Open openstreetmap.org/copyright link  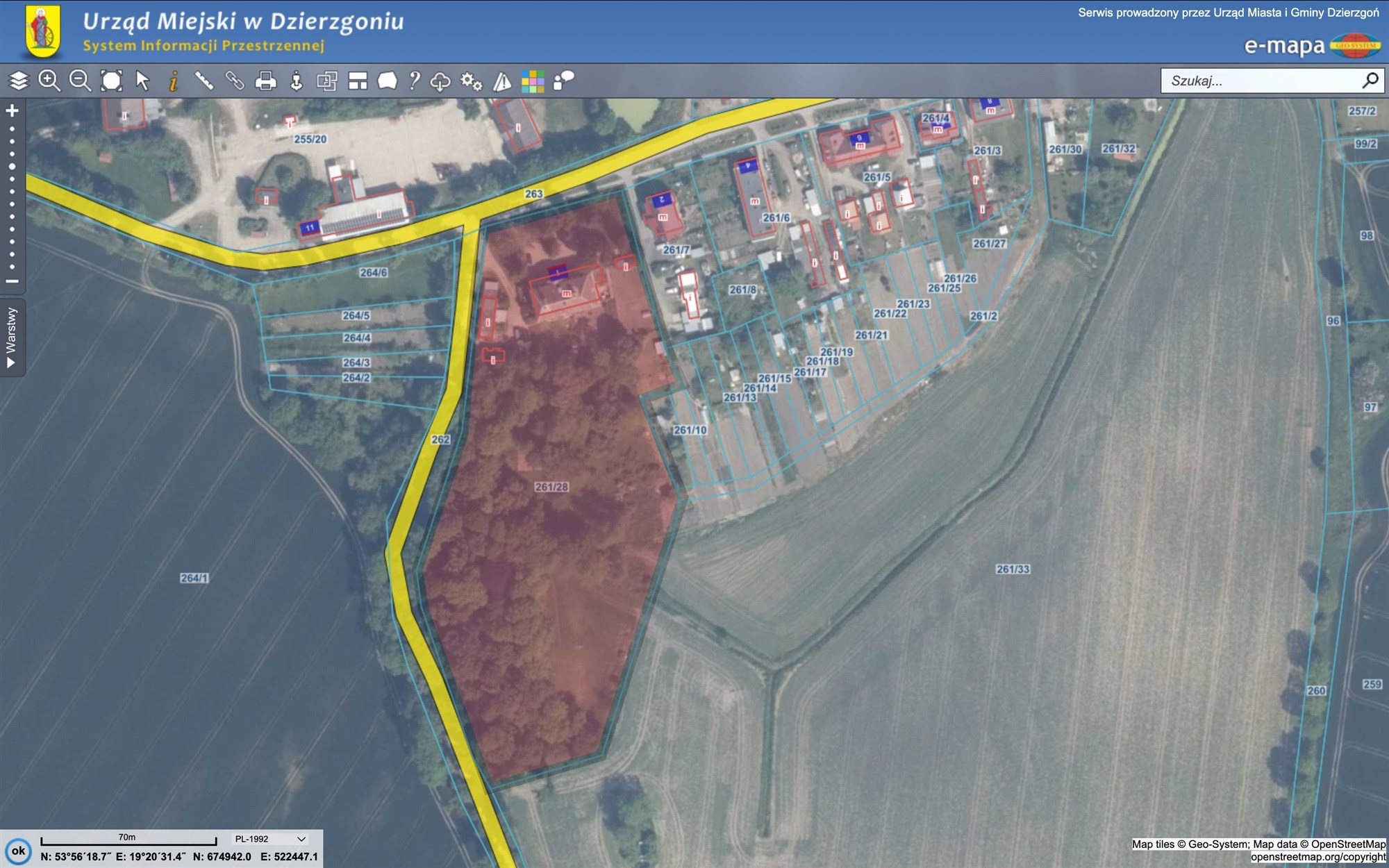pyautogui.click(x=1317, y=857)
